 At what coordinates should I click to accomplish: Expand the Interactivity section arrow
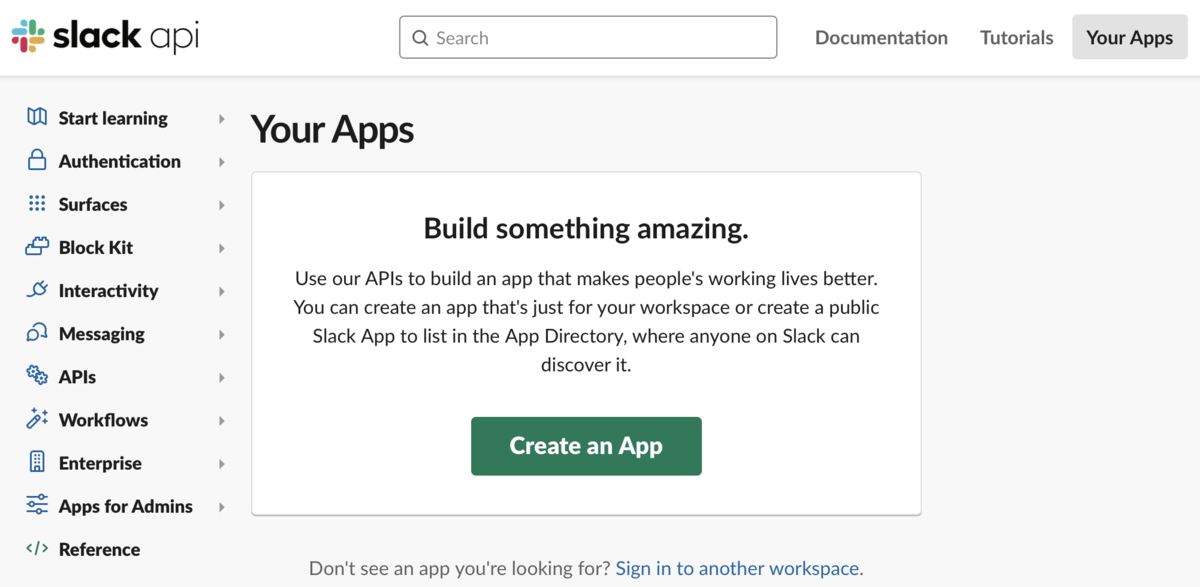[x=222, y=291]
